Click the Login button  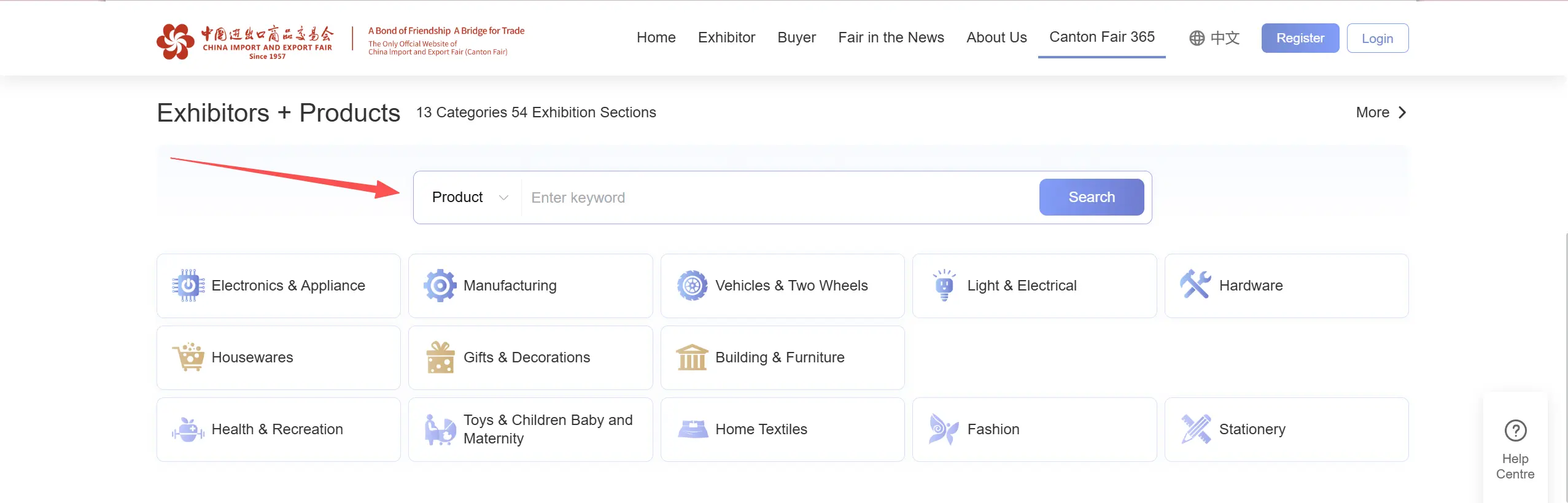coord(1378,38)
